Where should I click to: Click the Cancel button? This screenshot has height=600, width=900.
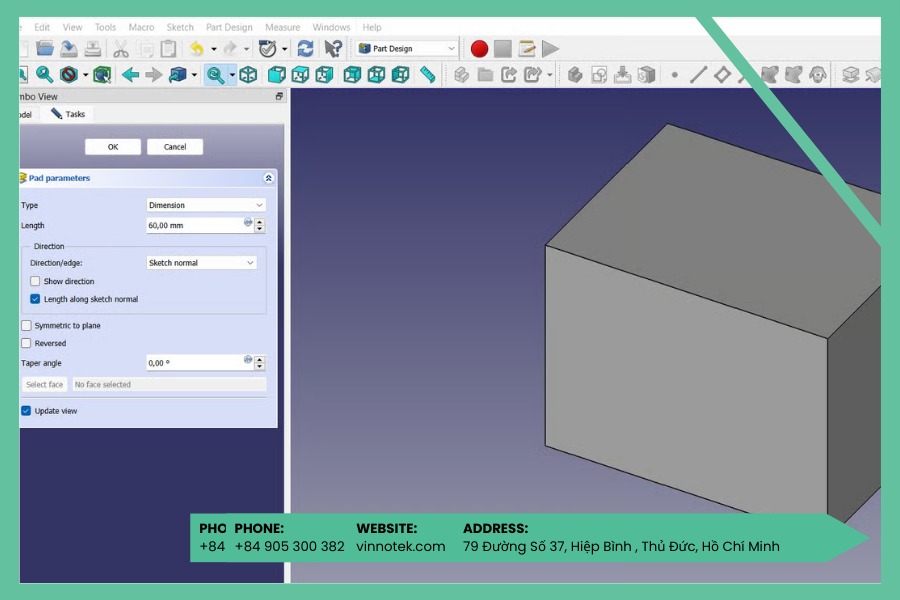[x=175, y=147]
